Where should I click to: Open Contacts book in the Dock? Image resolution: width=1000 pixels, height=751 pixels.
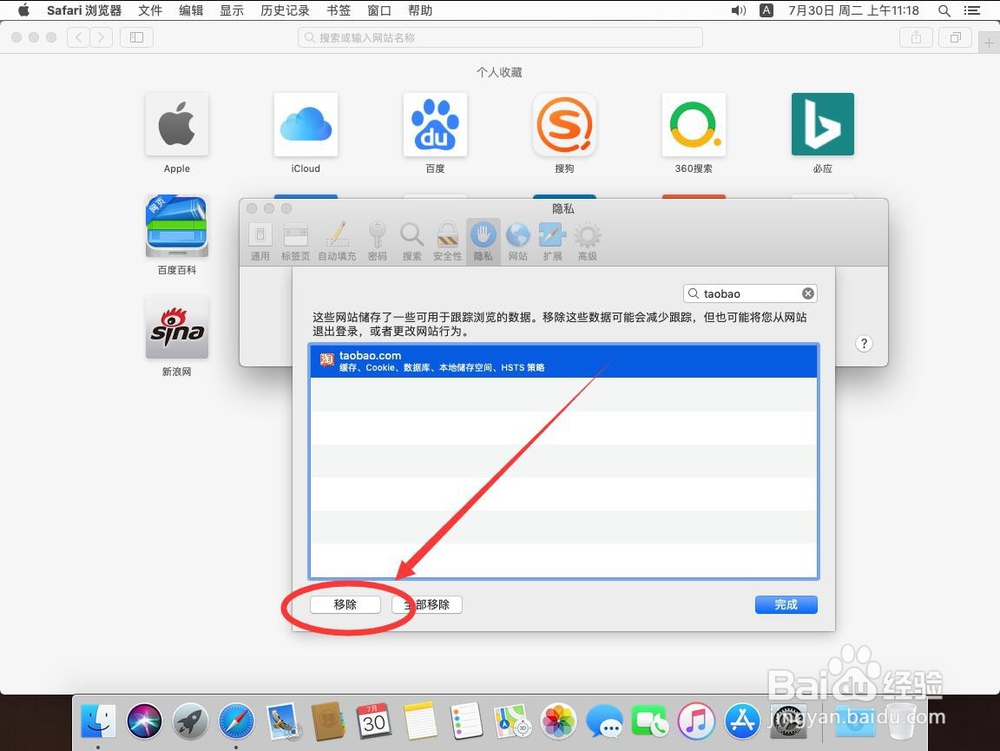coord(328,721)
